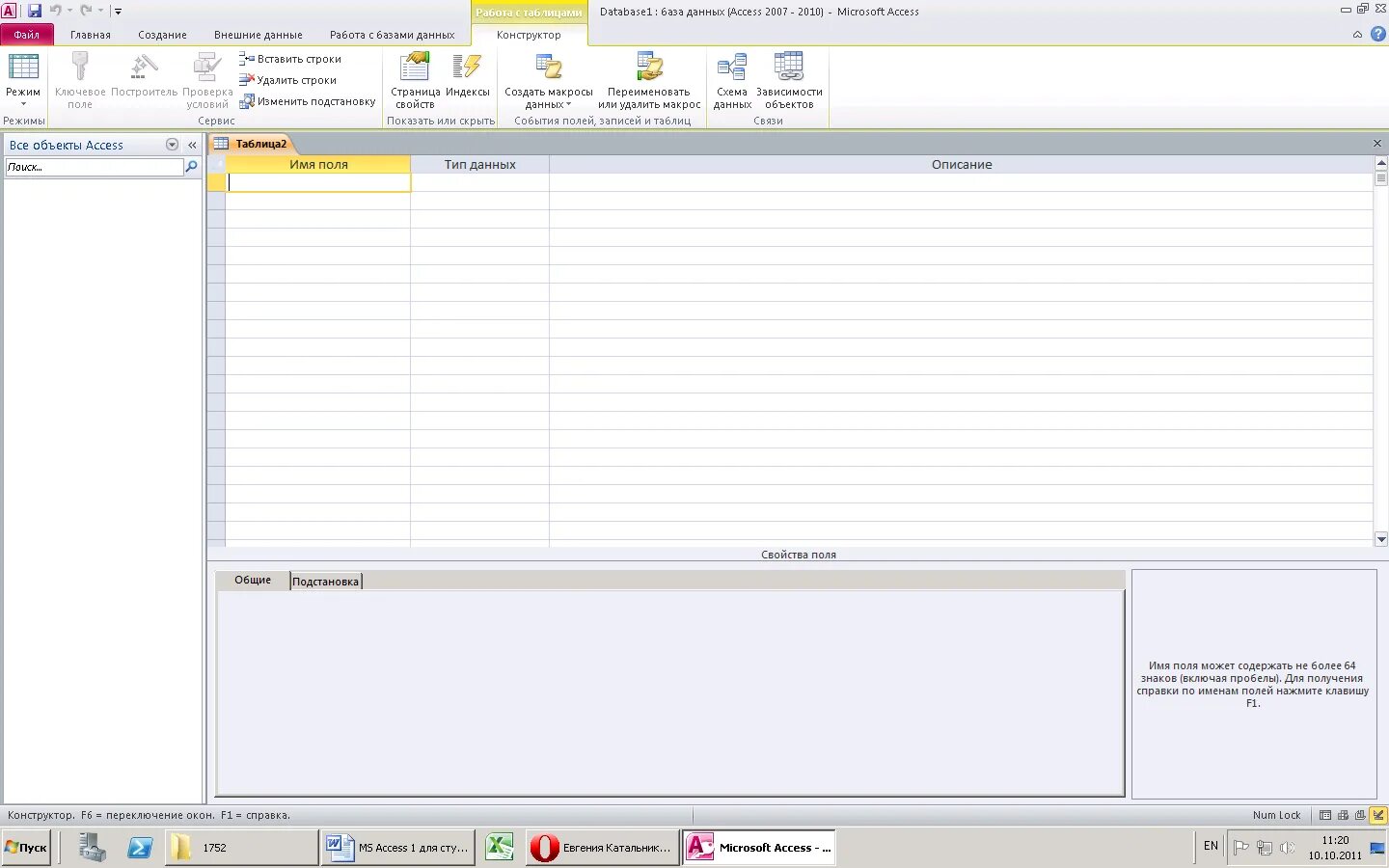Click the EN language indicator
This screenshot has height=868, width=1389.
1211,846
